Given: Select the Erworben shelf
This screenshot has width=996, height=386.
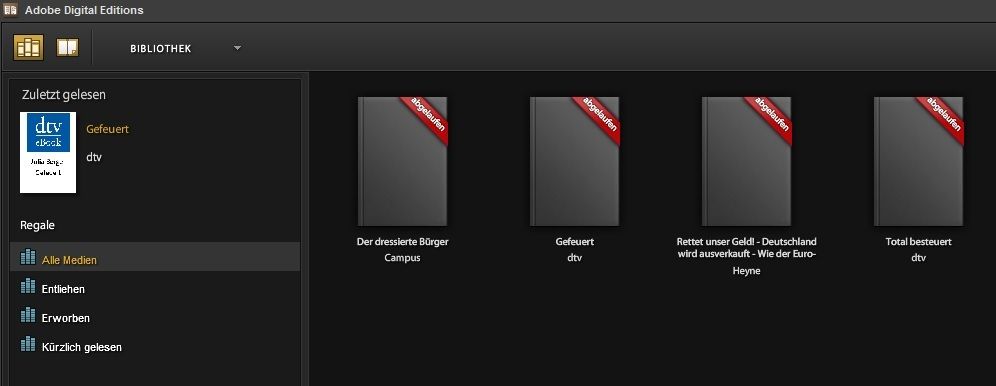Looking at the screenshot, I should pos(155,316).
